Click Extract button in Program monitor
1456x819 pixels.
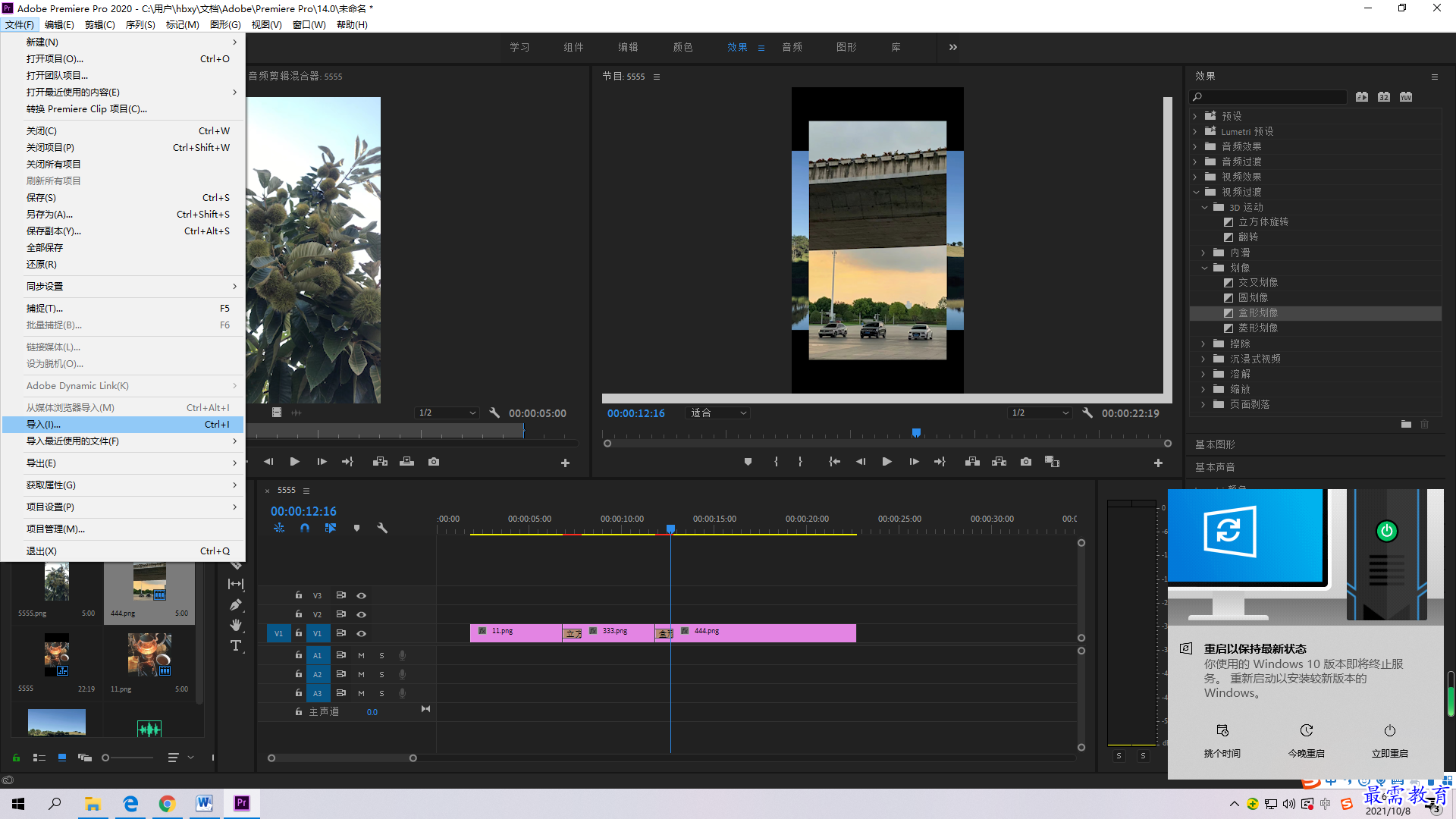999,462
